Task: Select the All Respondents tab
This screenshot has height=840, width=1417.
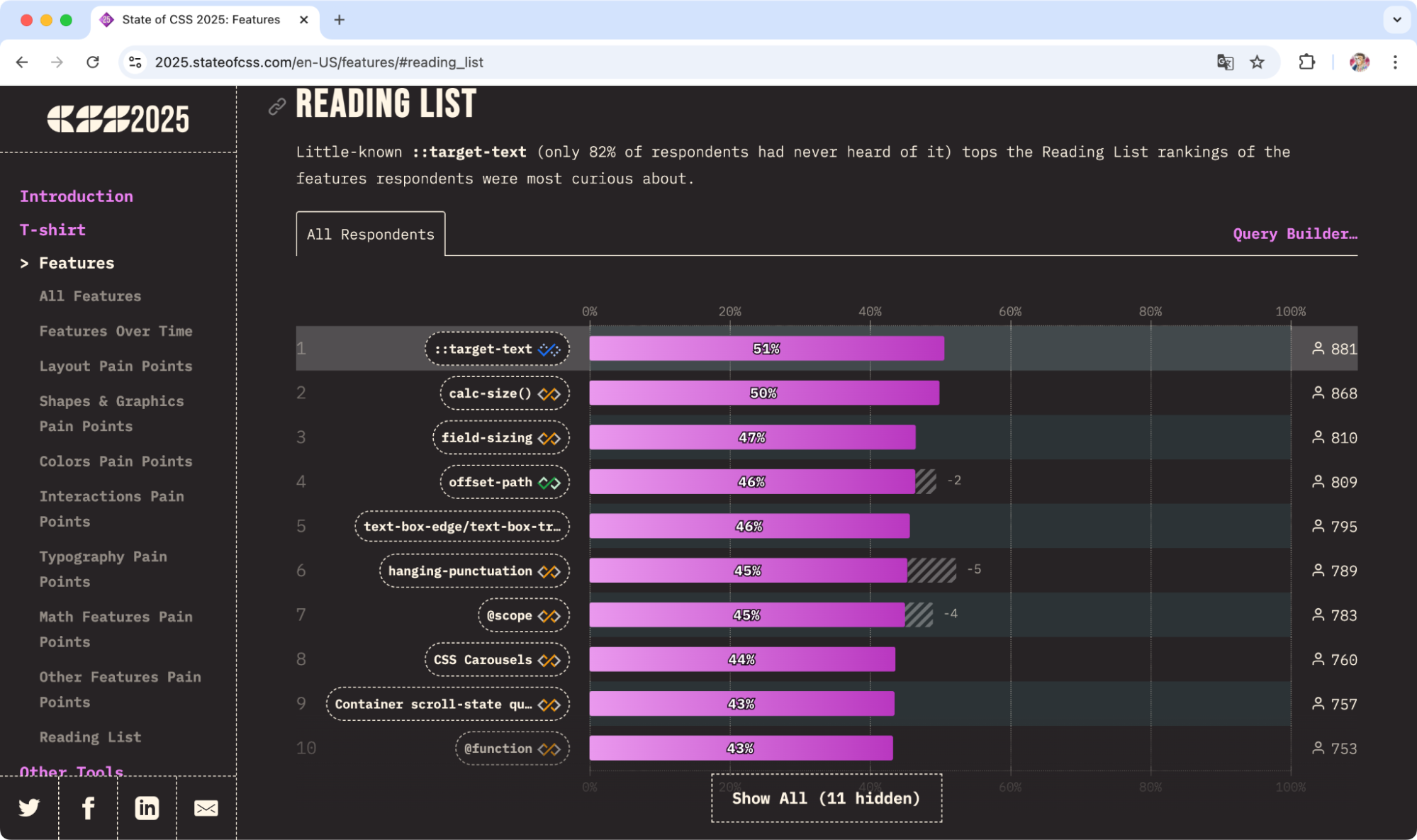Action: click(x=370, y=234)
